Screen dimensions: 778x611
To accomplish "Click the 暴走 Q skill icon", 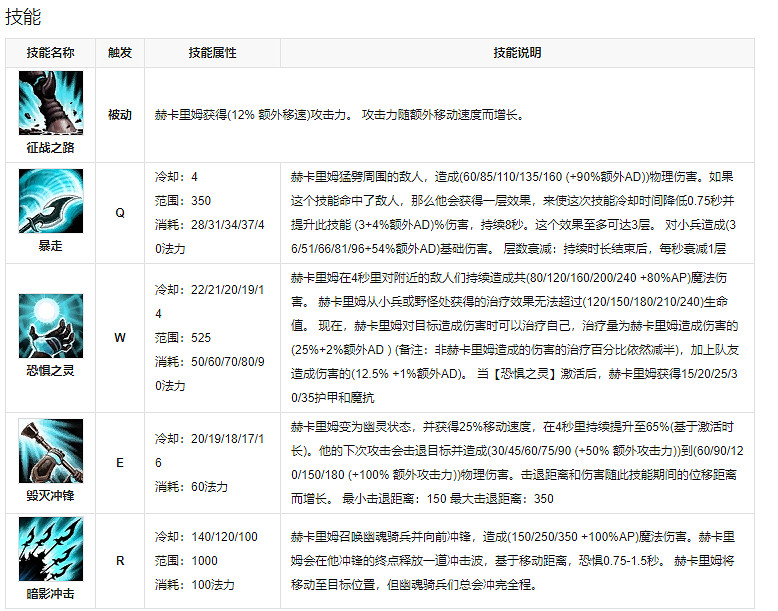I will (51, 201).
